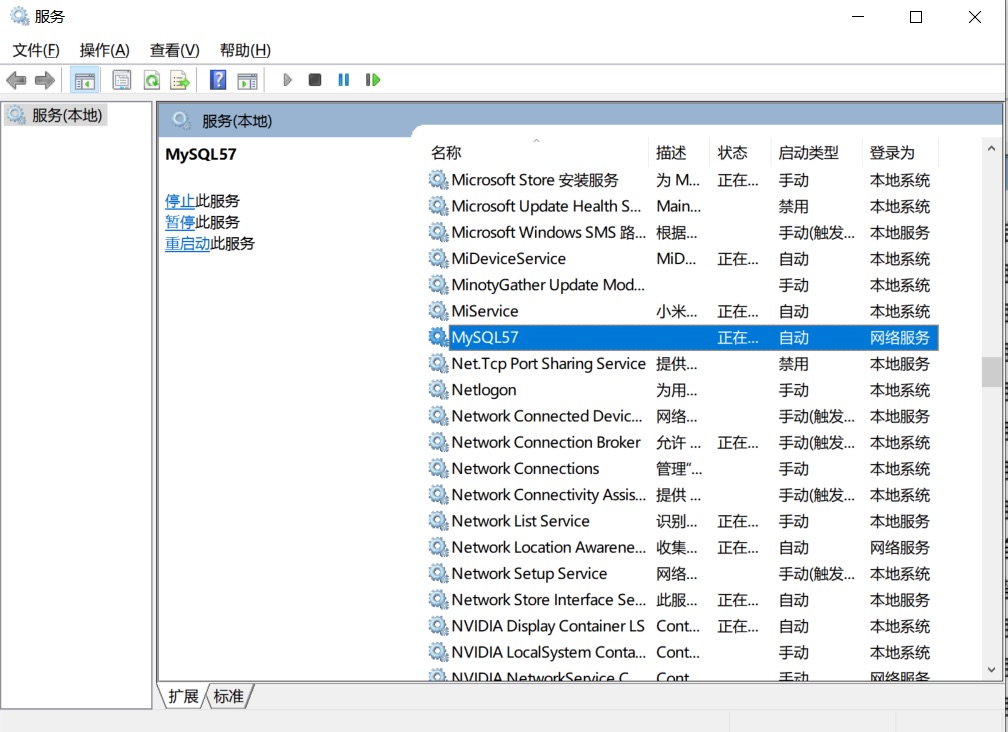Click gear icon beside Network Connections
Viewport: 1008px width, 732px height.
coord(438,468)
